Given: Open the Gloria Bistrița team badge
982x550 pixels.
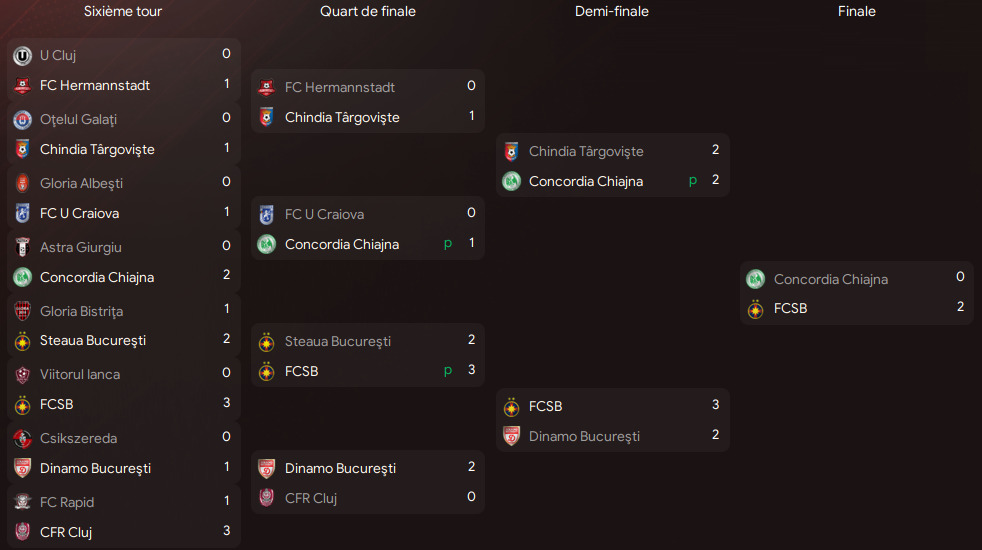Looking at the screenshot, I should (x=22, y=311).
